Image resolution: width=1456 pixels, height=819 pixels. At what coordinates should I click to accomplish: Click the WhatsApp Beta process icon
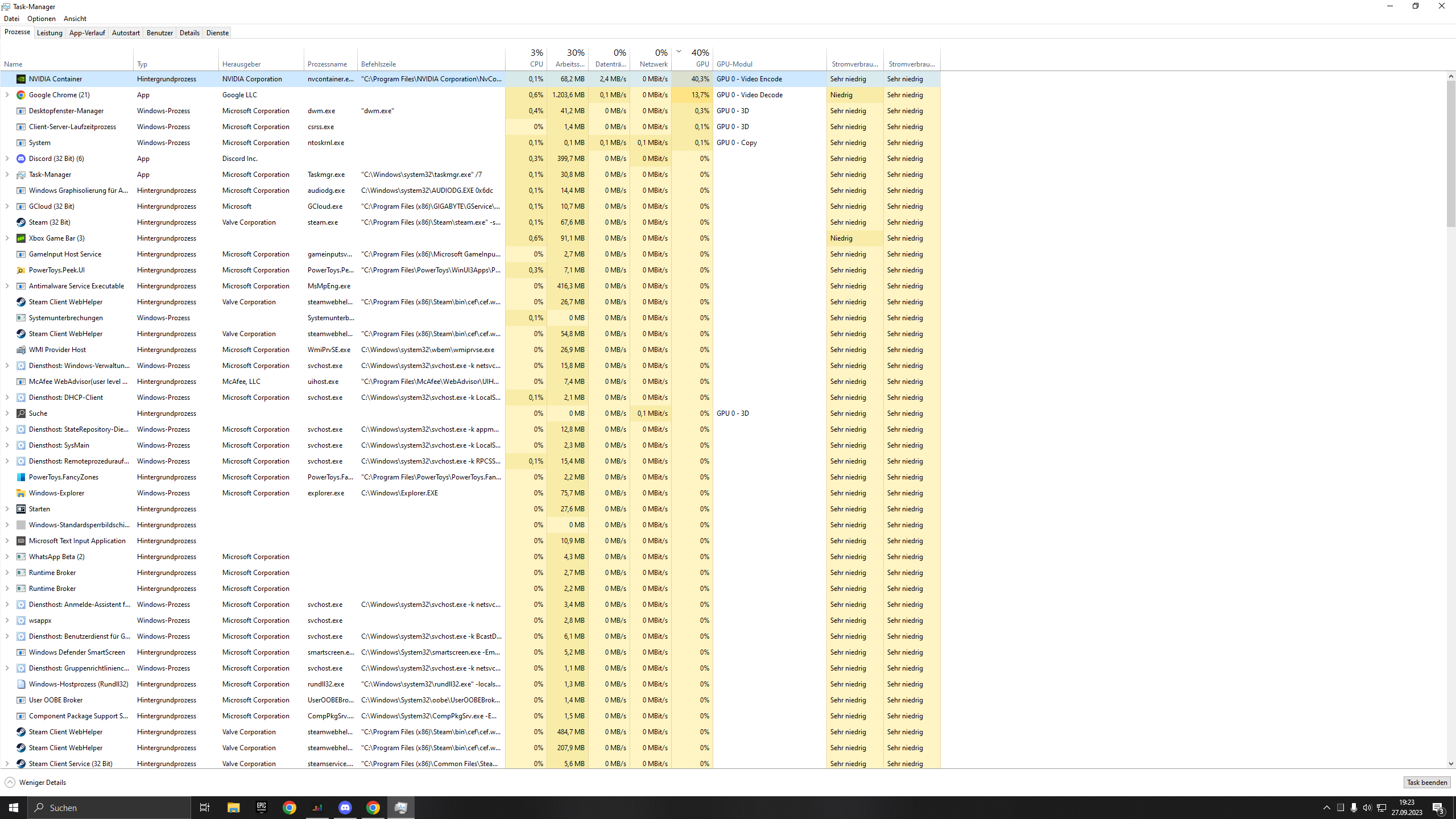pos(20,557)
